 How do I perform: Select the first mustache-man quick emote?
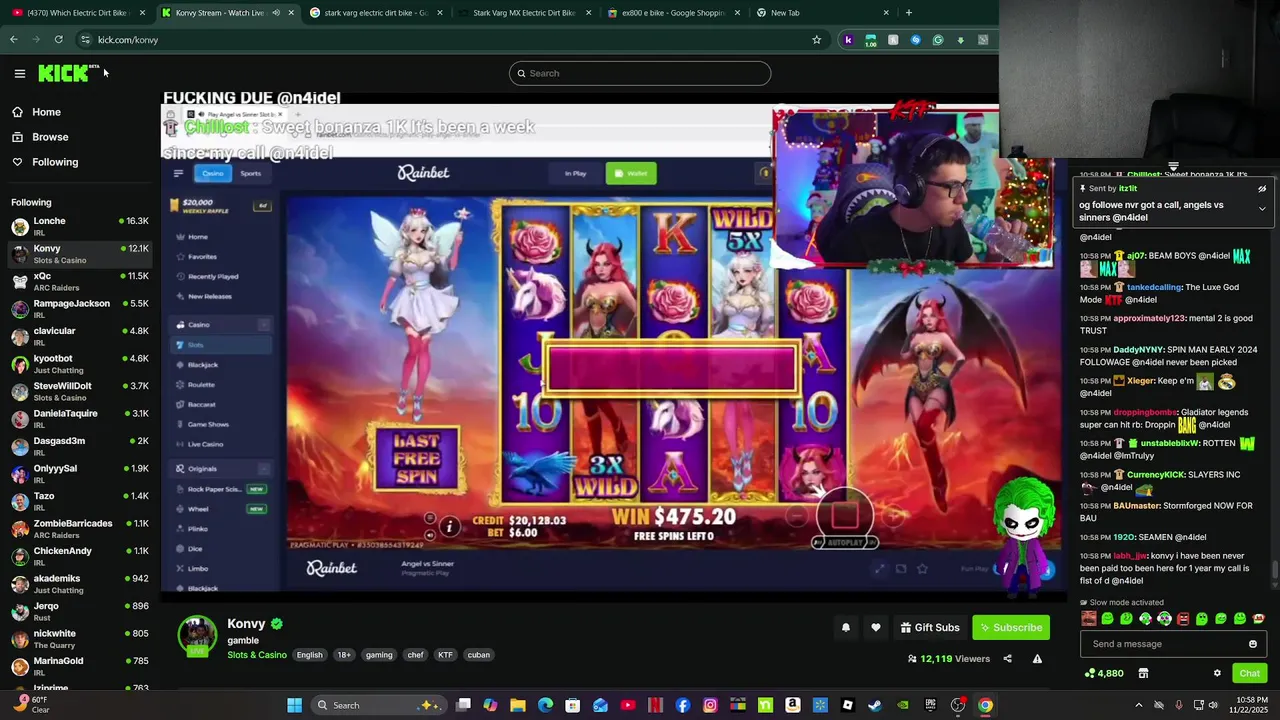1088,619
